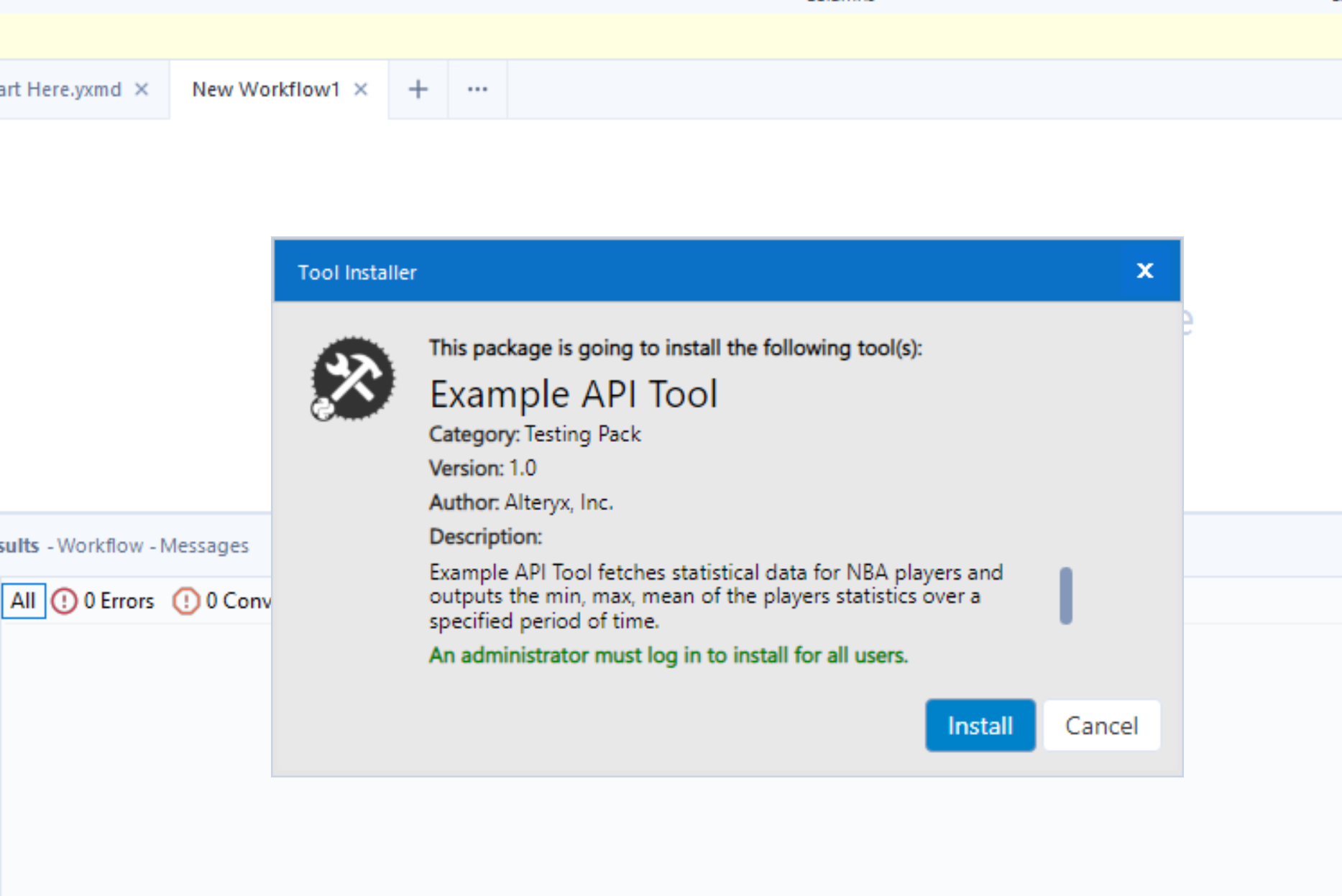Click the red error indicator icon
The width and height of the screenshot is (1342, 896).
pos(64,601)
